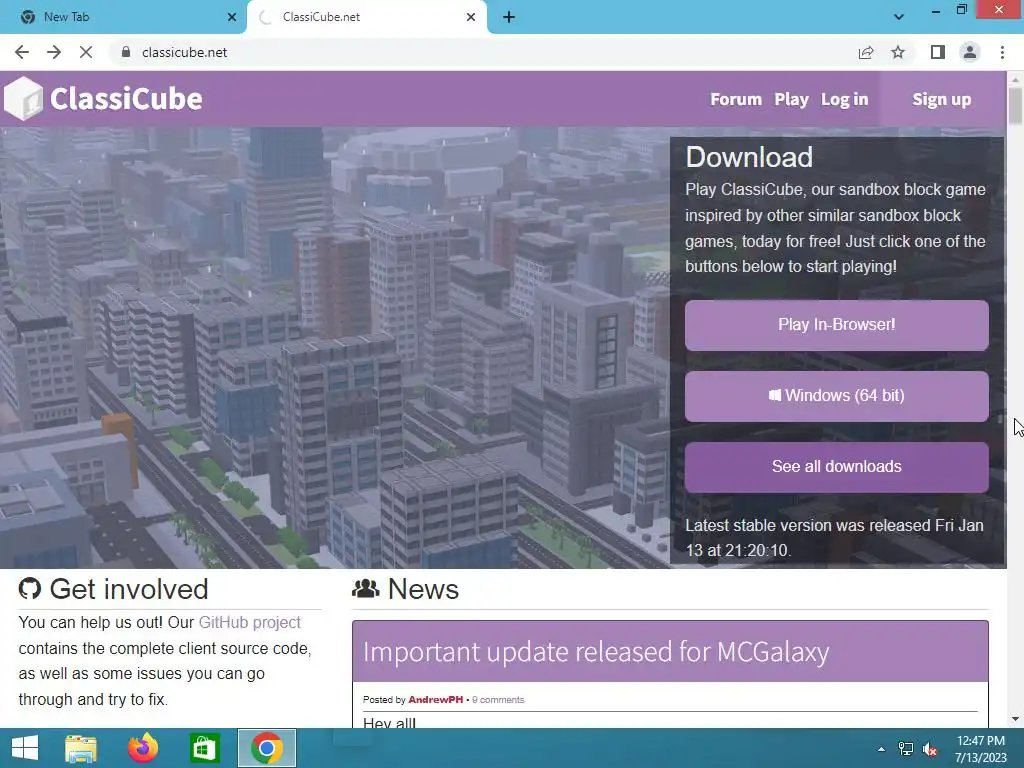The height and width of the screenshot is (768, 1024).
Task: Open the network status tray icon
Action: pyautogui.click(x=906, y=749)
